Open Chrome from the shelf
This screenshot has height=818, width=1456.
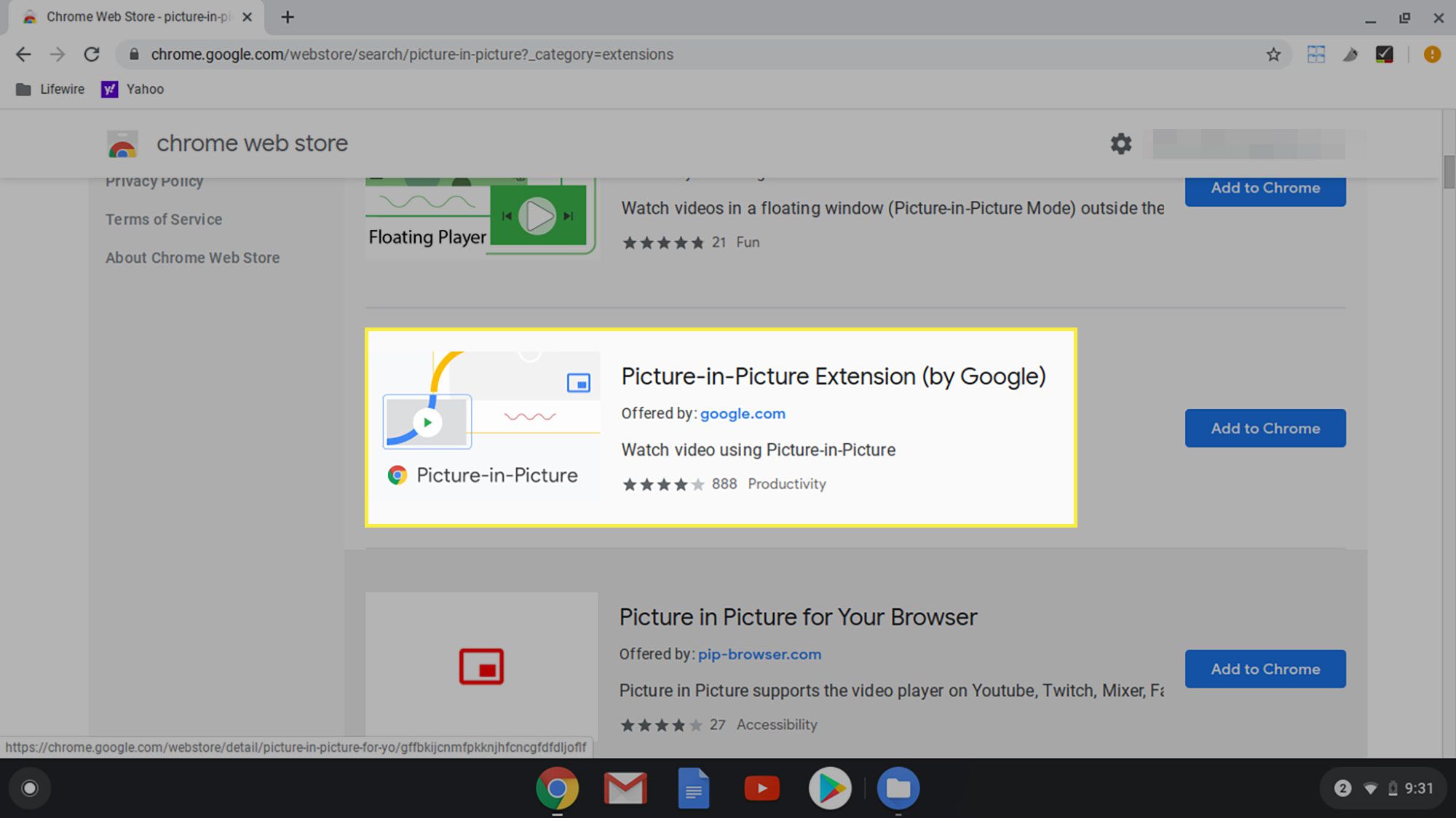pos(557,788)
